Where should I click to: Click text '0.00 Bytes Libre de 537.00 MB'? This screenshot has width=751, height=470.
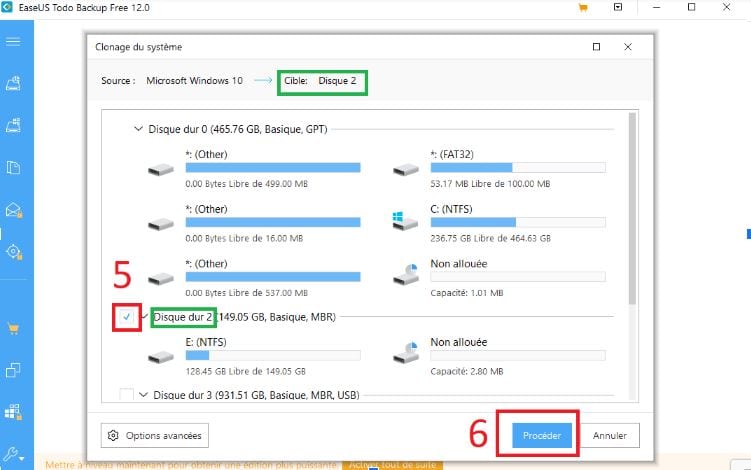coord(247,293)
